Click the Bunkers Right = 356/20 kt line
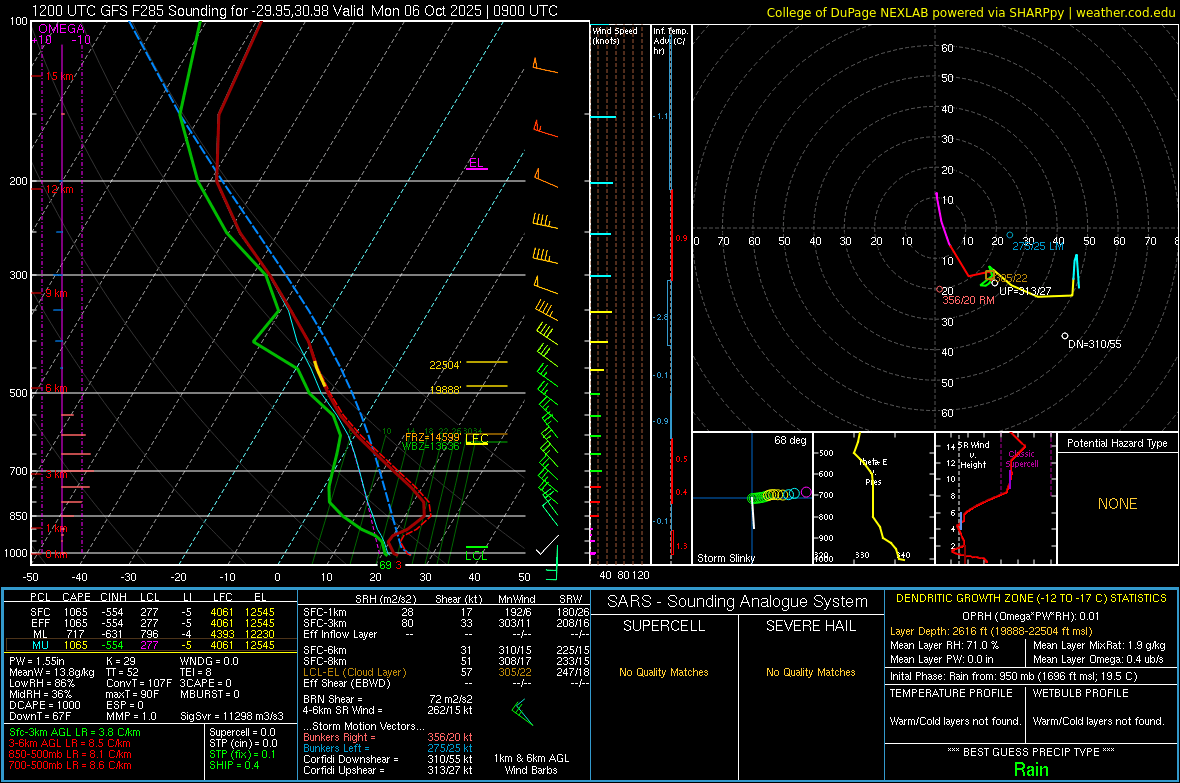Viewport: 1180px width, 783px height. pyautogui.click(x=388, y=738)
